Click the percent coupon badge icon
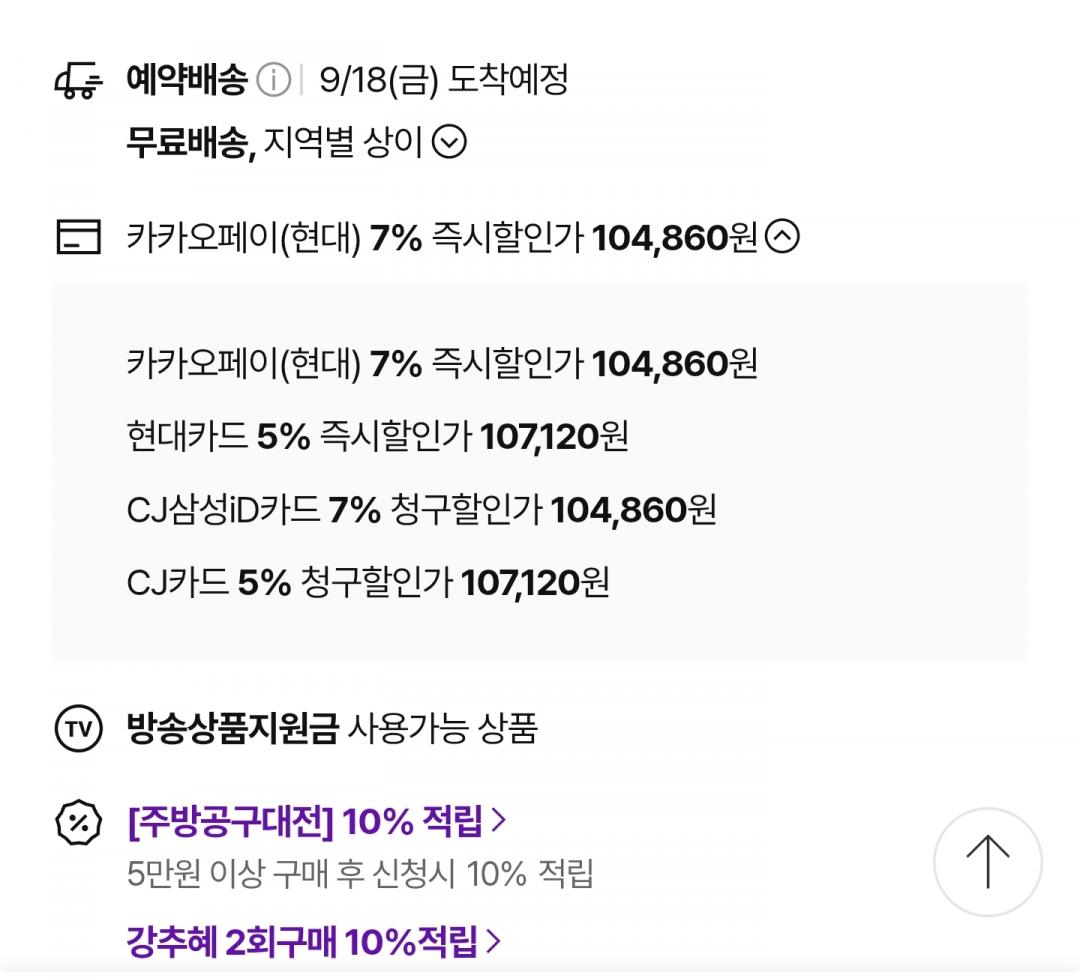This screenshot has width=1080, height=978. [x=79, y=822]
